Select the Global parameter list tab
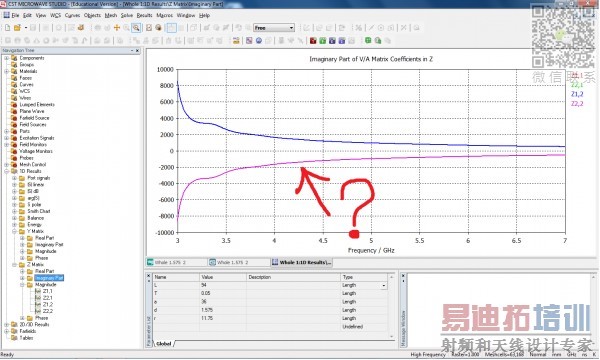The height and width of the screenshot is (360, 600). (x=164, y=344)
